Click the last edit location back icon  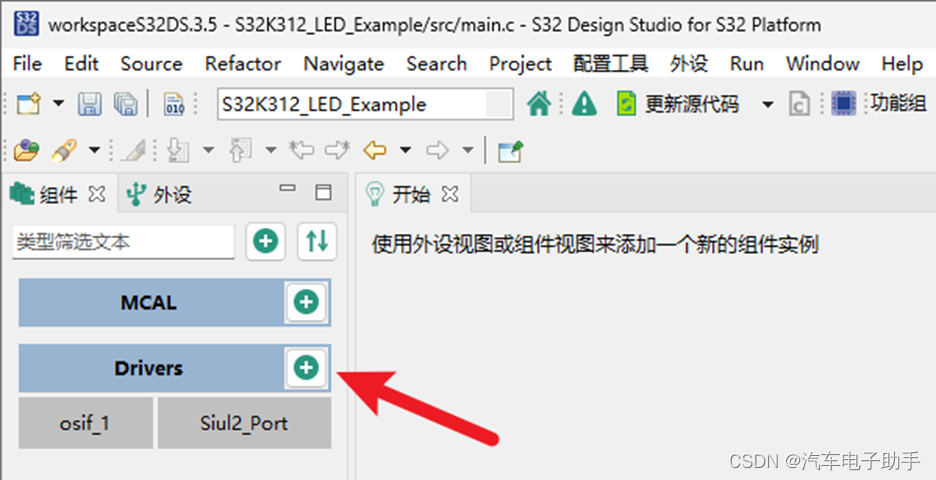[x=301, y=150]
